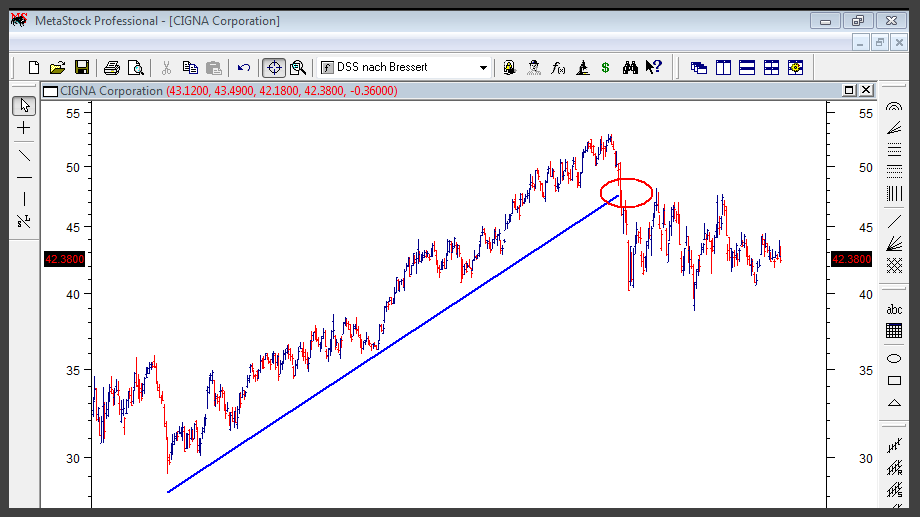920x517 pixels.
Task: Select the Gann grid tool
Action: 894,265
